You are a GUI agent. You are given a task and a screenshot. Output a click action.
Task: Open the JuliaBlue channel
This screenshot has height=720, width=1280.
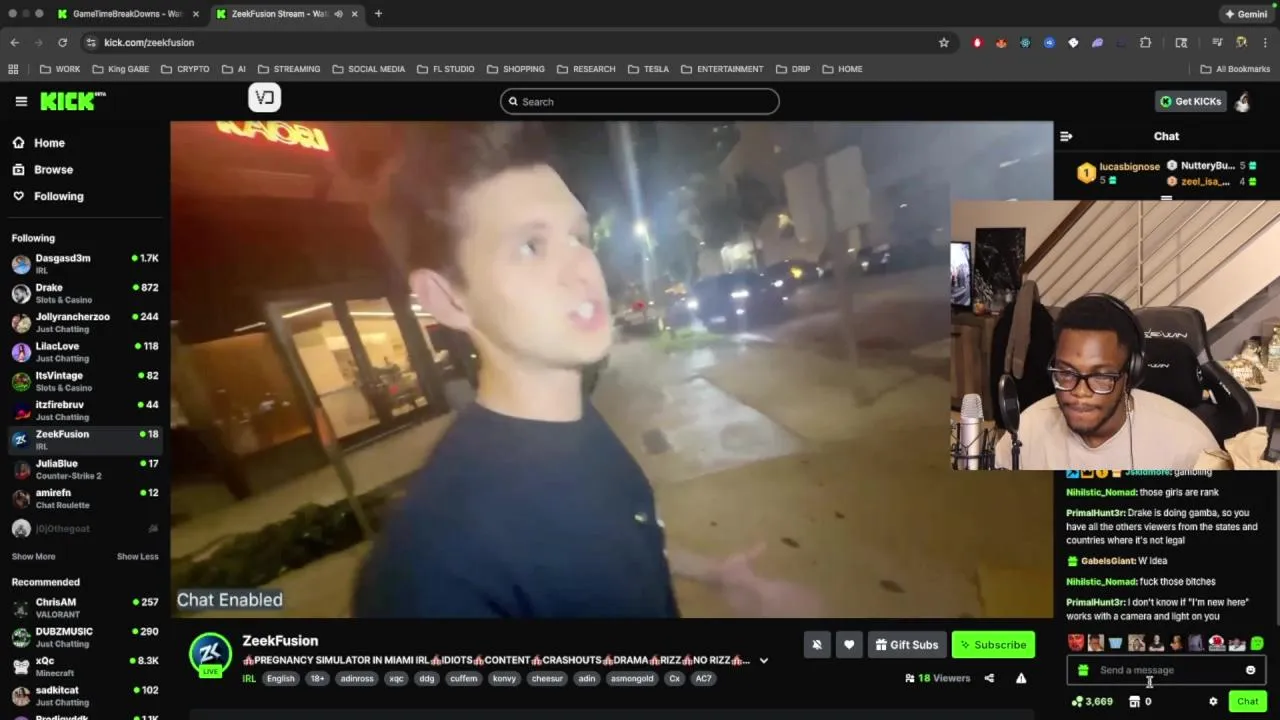pos(85,469)
